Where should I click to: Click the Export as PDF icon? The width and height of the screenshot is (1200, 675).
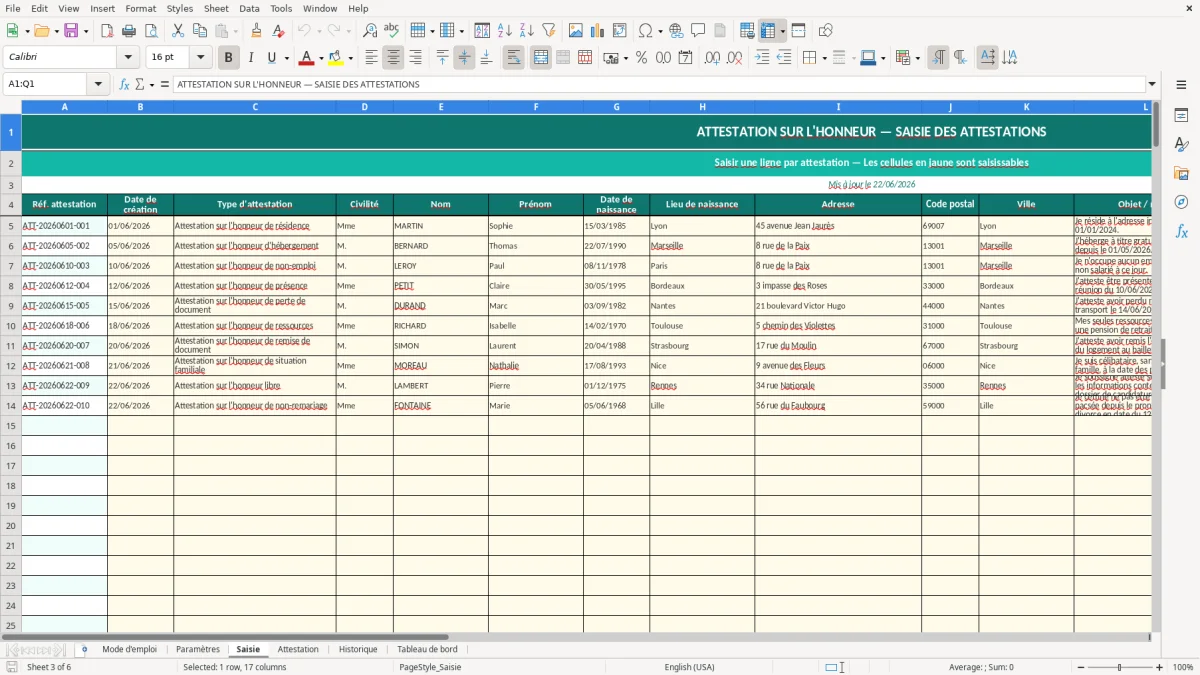click(x=107, y=31)
